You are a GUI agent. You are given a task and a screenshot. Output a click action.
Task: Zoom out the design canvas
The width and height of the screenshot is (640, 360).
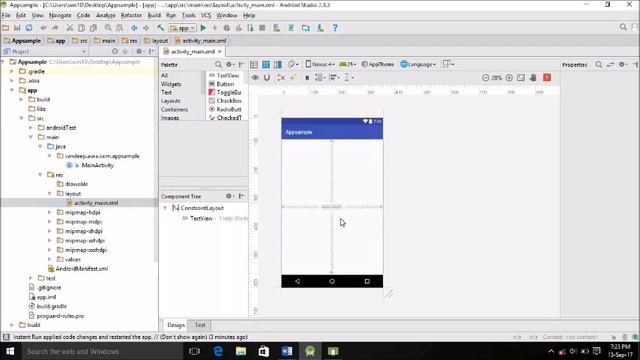[x=485, y=78]
